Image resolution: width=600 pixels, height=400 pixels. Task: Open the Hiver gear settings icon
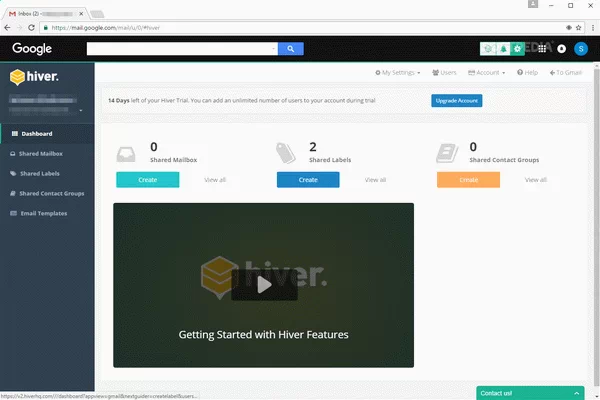517,48
